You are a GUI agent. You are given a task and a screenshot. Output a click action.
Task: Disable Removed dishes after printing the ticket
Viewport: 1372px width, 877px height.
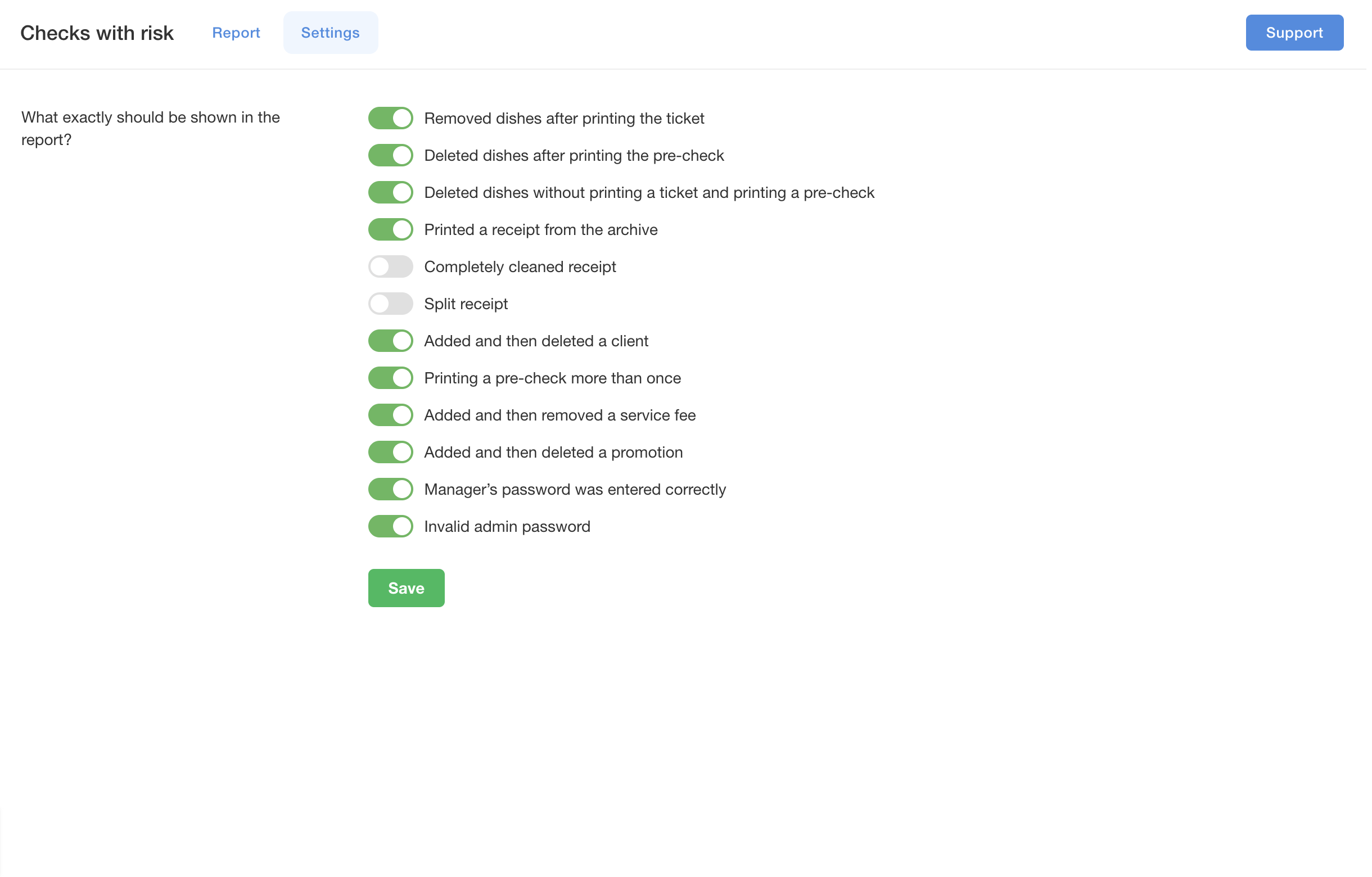tap(391, 119)
